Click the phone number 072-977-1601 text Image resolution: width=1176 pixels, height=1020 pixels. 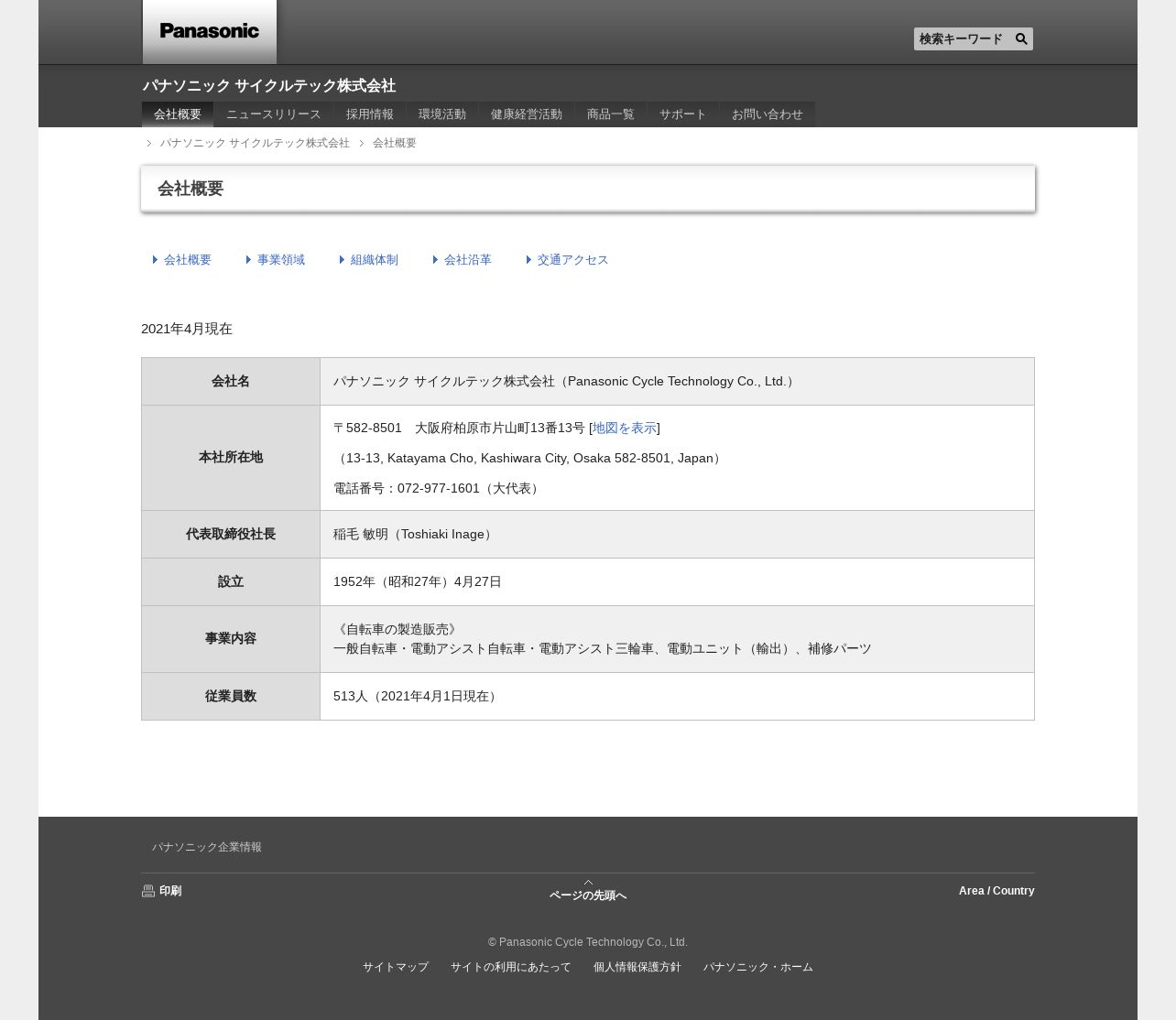tap(439, 488)
